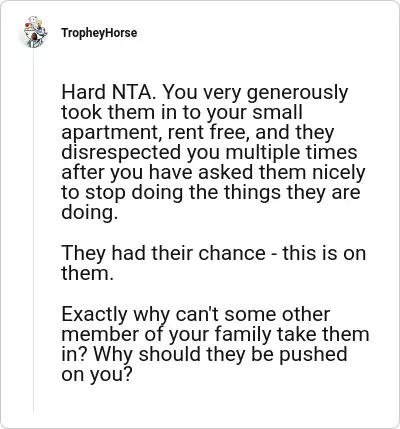Click the word "Exactly" starting the last paragraph

coord(94,314)
